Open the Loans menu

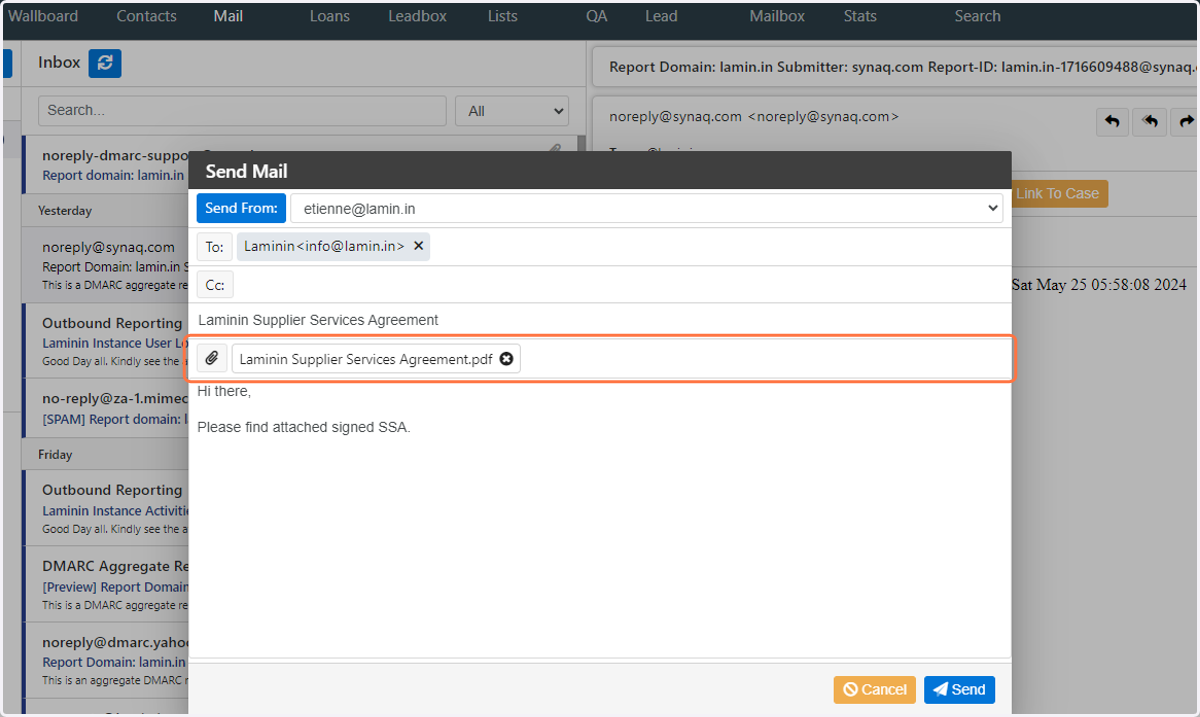tap(330, 16)
